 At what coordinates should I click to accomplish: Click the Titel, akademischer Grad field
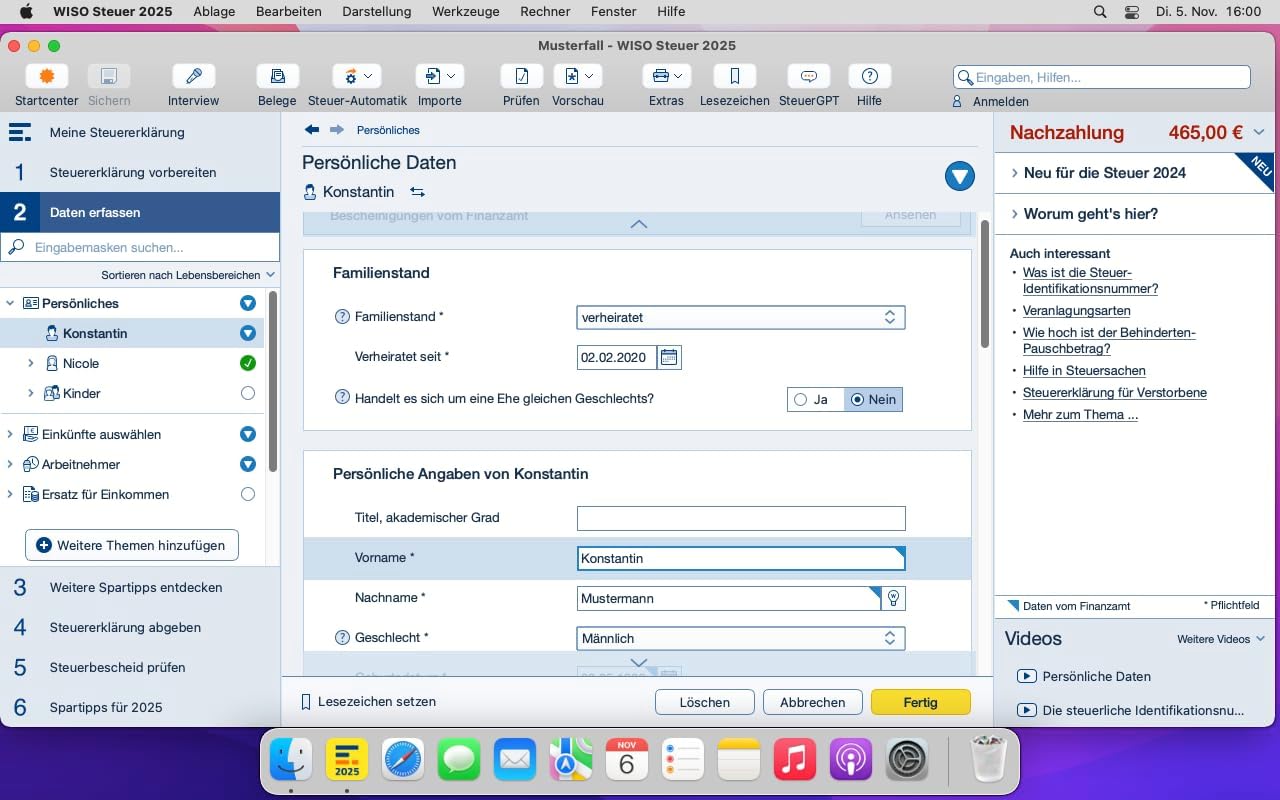tap(741, 518)
